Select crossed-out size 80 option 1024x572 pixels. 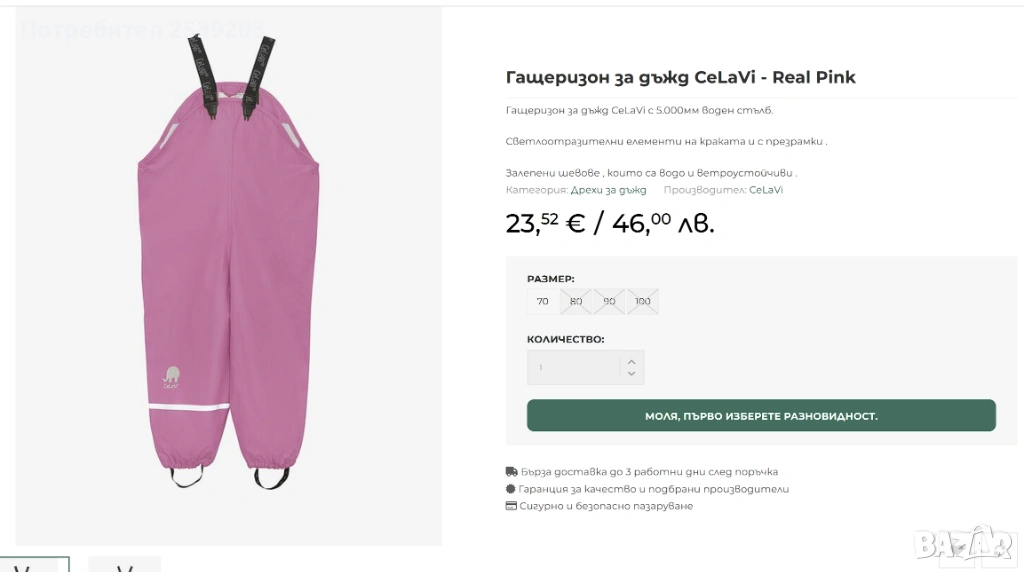tap(575, 302)
